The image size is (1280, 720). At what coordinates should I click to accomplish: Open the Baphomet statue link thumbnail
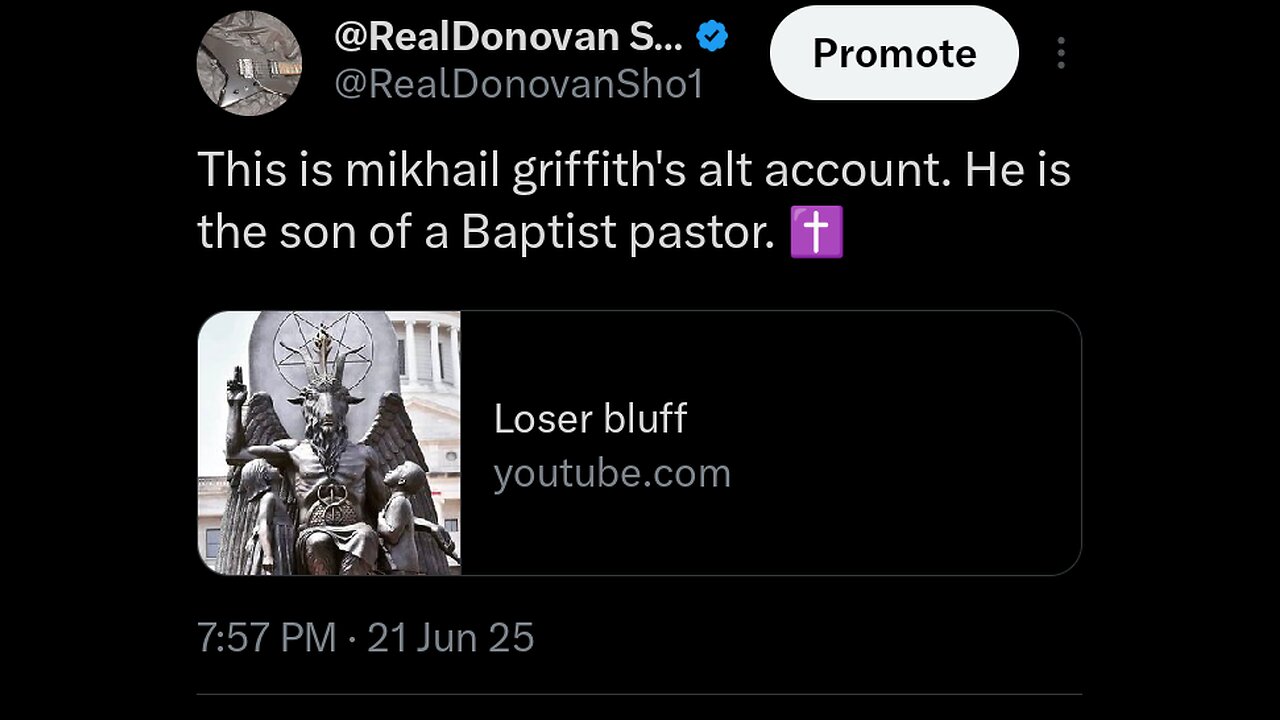[x=329, y=442]
